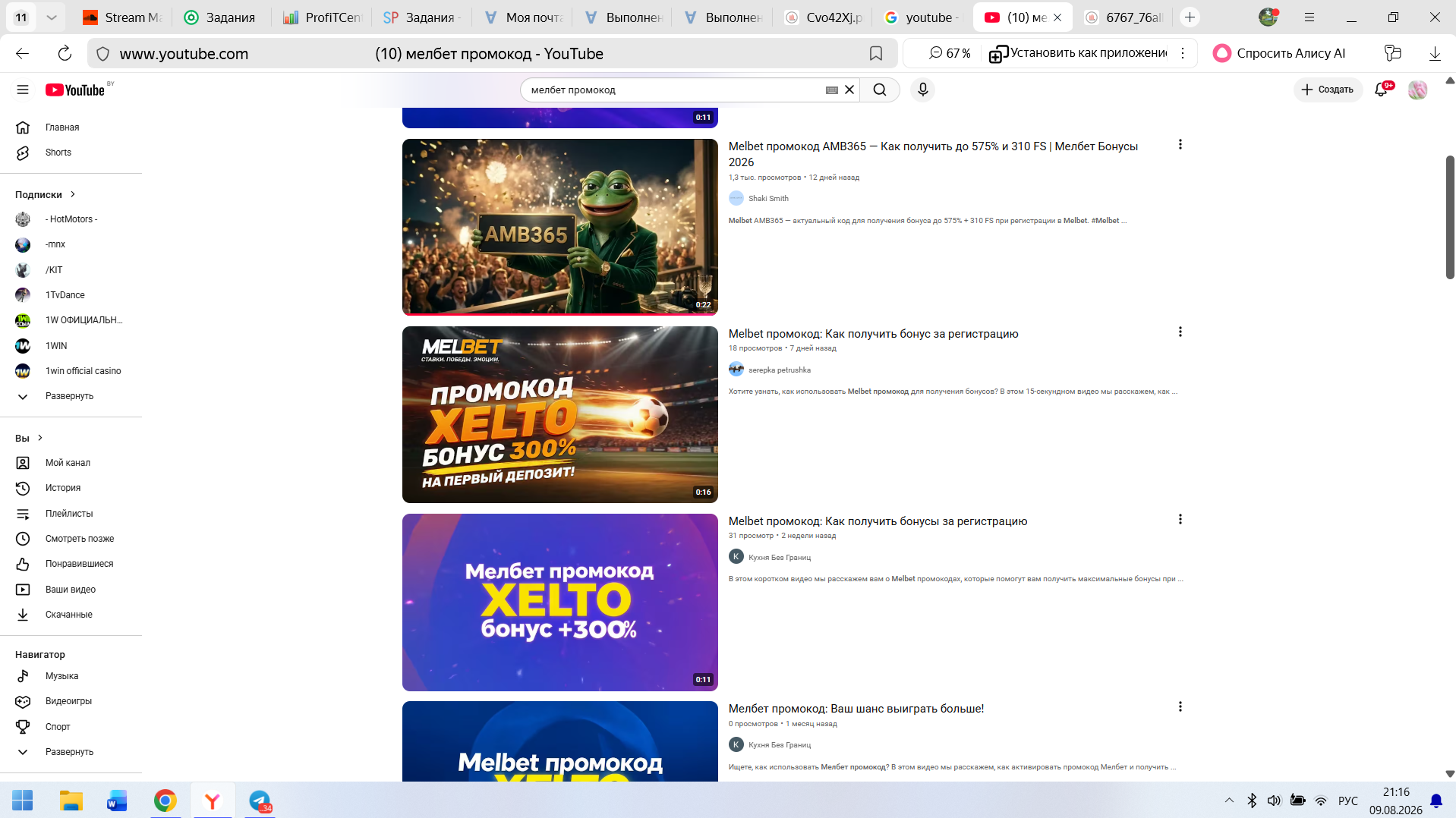Click Спросить Алису AI button
1456x818 pixels.
pos(1279,53)
